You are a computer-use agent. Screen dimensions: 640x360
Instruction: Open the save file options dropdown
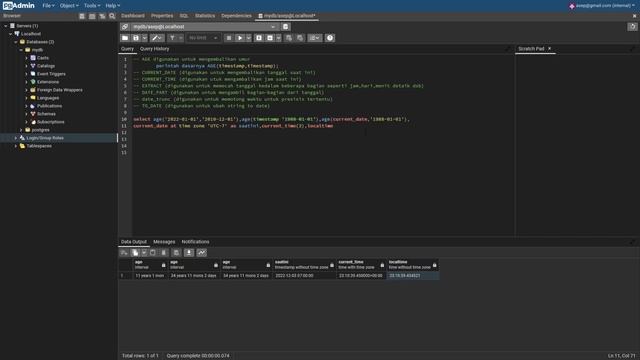coord(144,38)
